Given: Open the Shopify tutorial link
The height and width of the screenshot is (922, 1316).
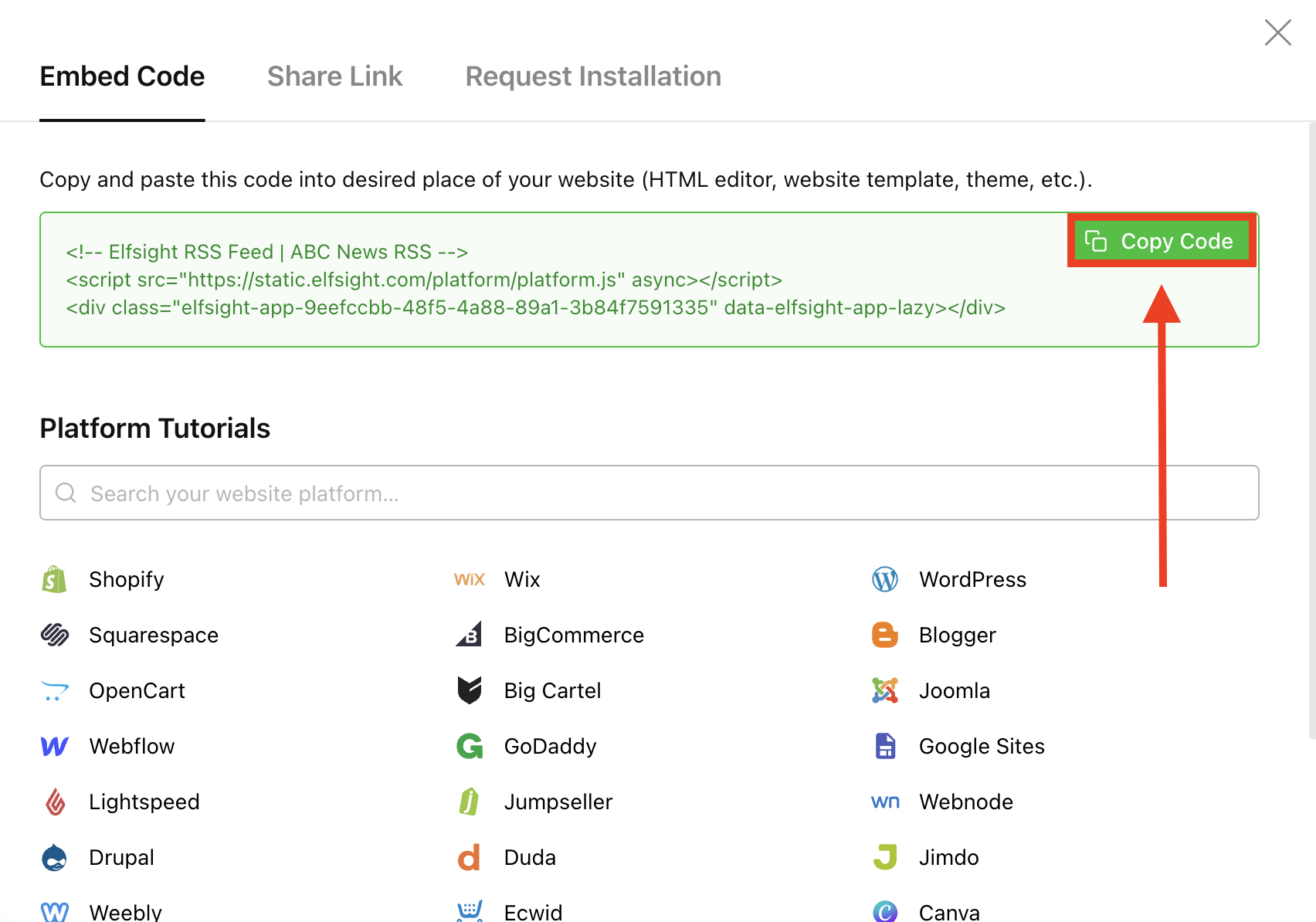Looking at the screenshot, I should 127,579.
